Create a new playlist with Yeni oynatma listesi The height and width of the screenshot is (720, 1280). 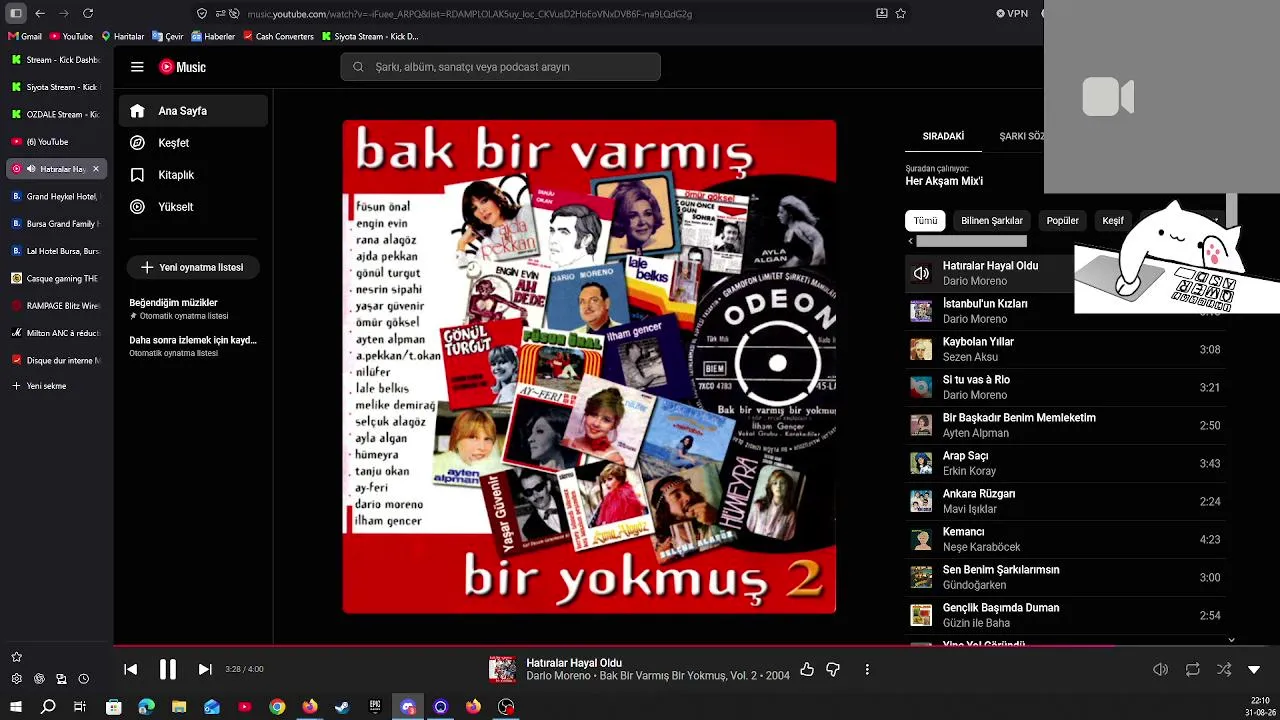(x=192, y=267)
